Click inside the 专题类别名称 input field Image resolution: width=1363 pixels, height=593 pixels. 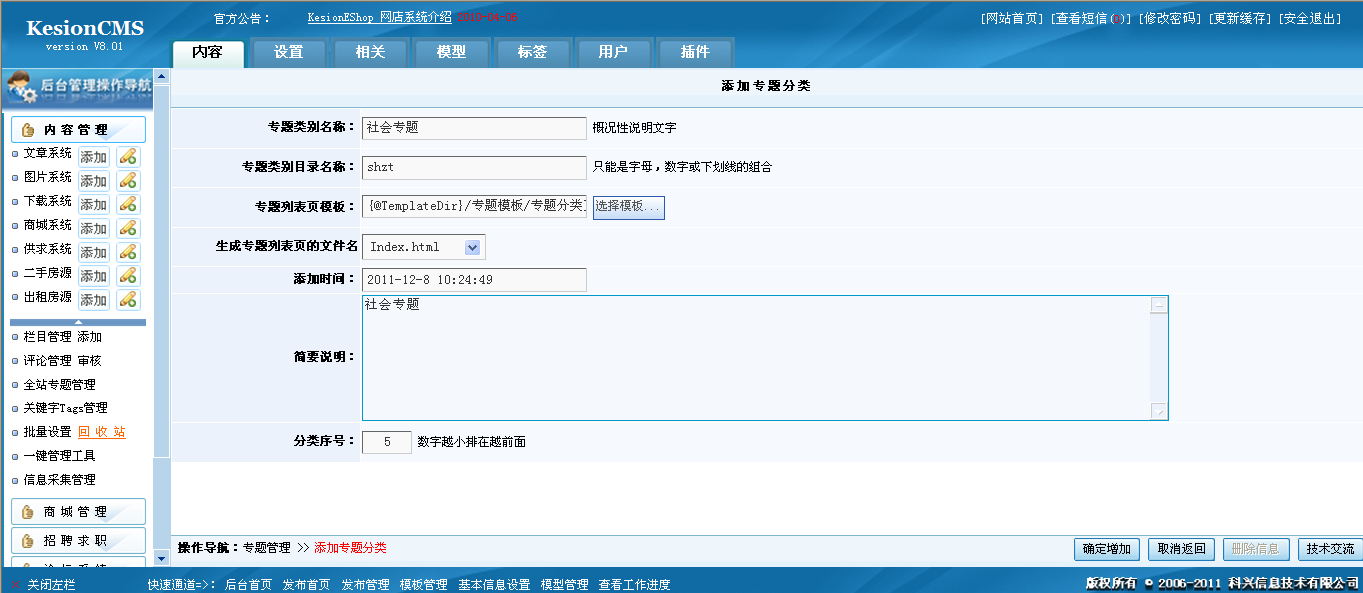point(473,128)
